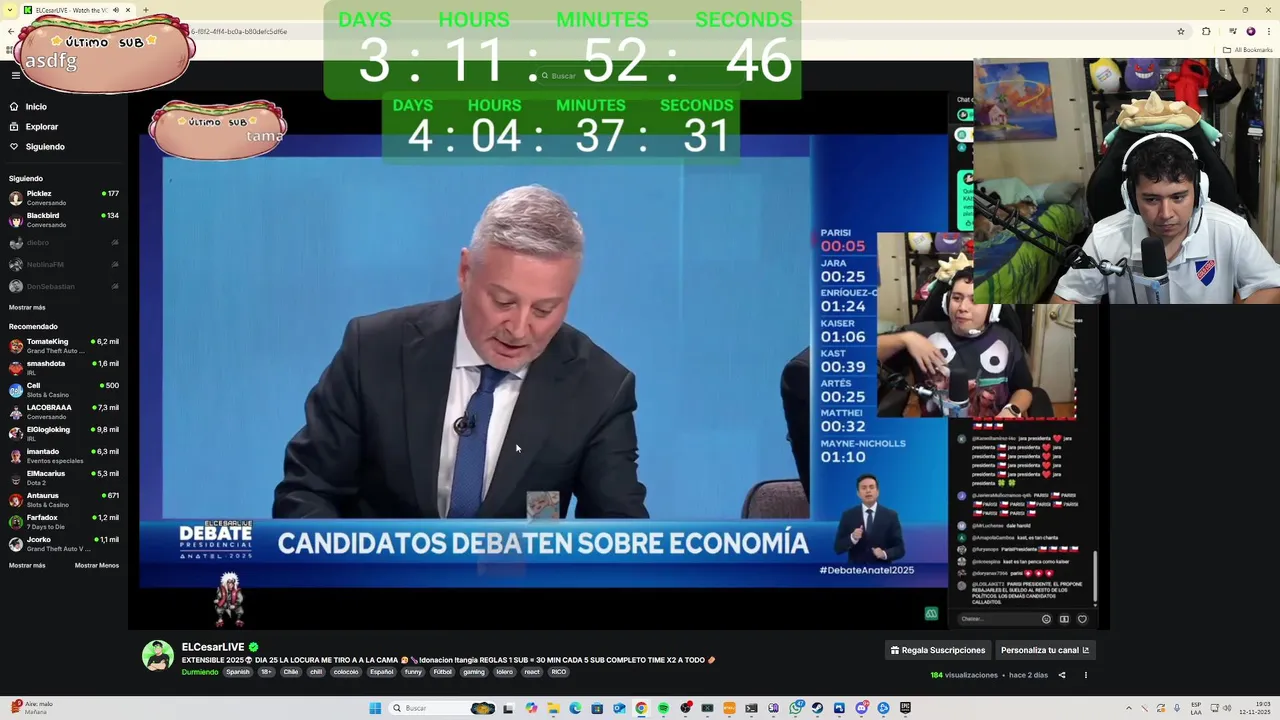1280x720 pixels.
Task: Open Windows Start menu
Action: pyautogui.click(x=375, y=708)
